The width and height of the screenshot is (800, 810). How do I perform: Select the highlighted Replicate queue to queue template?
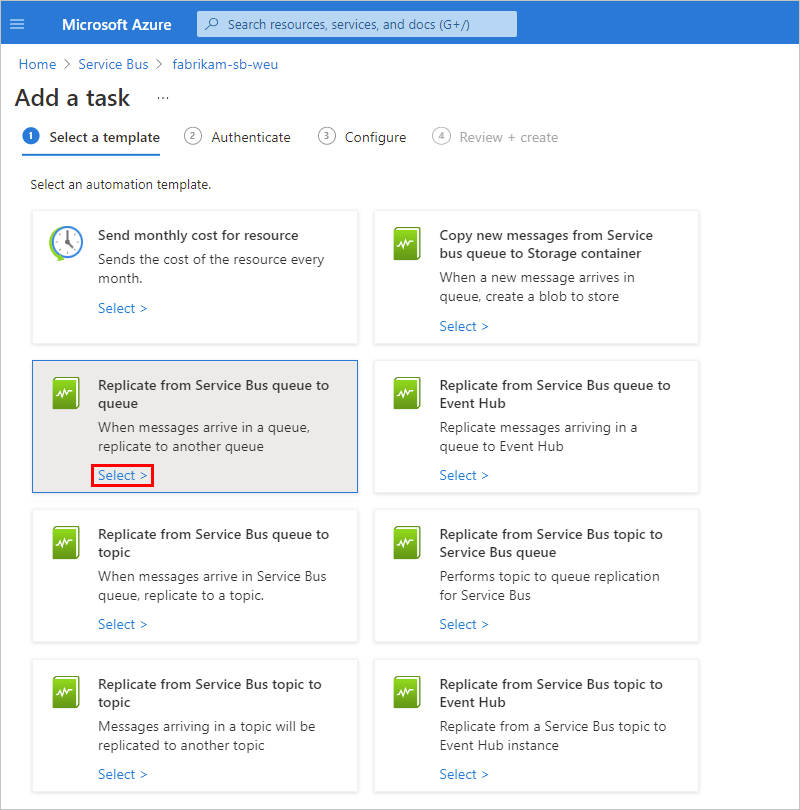pyautogui.click(x=122, y=475)
